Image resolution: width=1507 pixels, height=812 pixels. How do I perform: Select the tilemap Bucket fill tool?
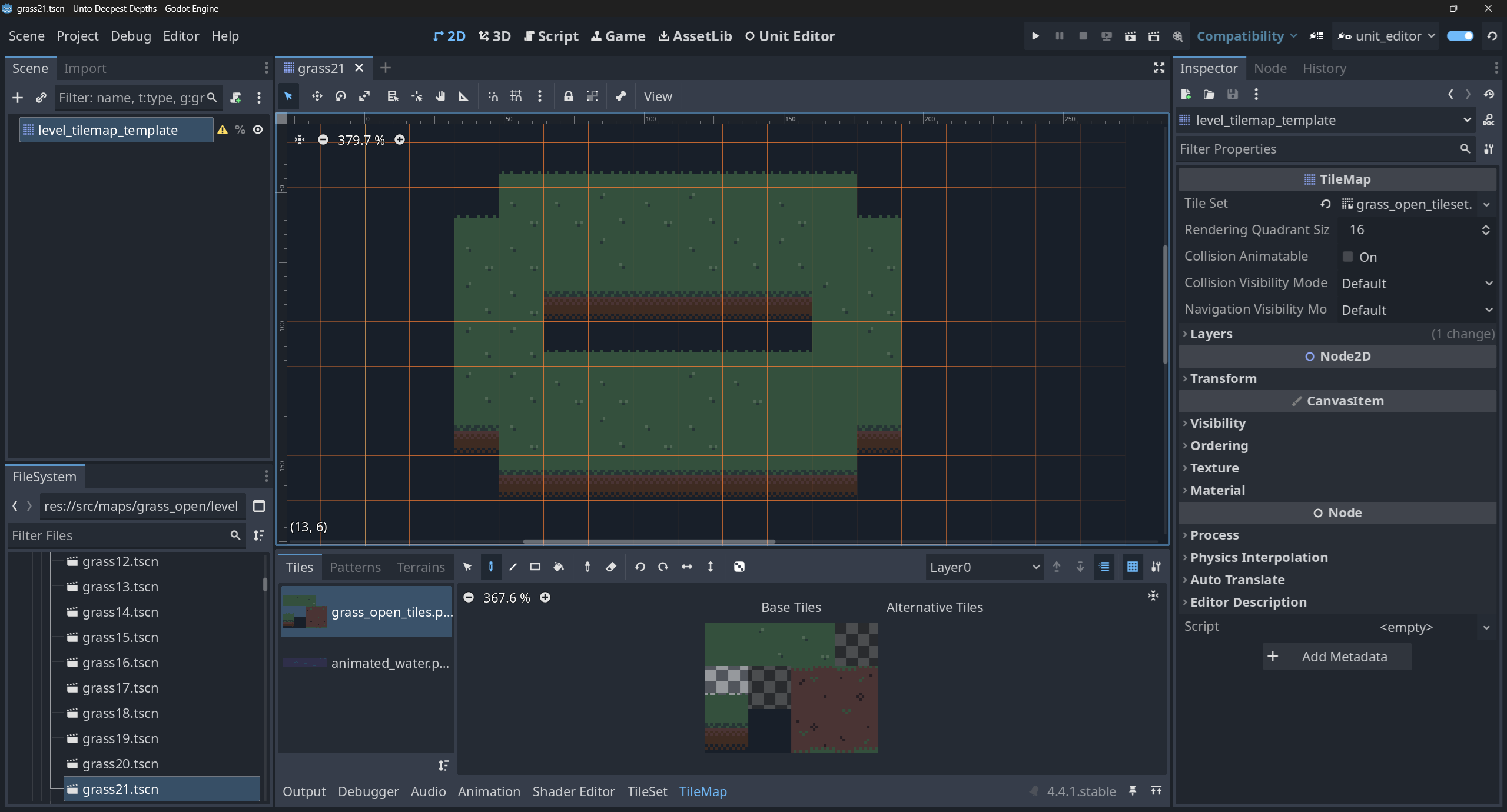(x=558, y=567)
